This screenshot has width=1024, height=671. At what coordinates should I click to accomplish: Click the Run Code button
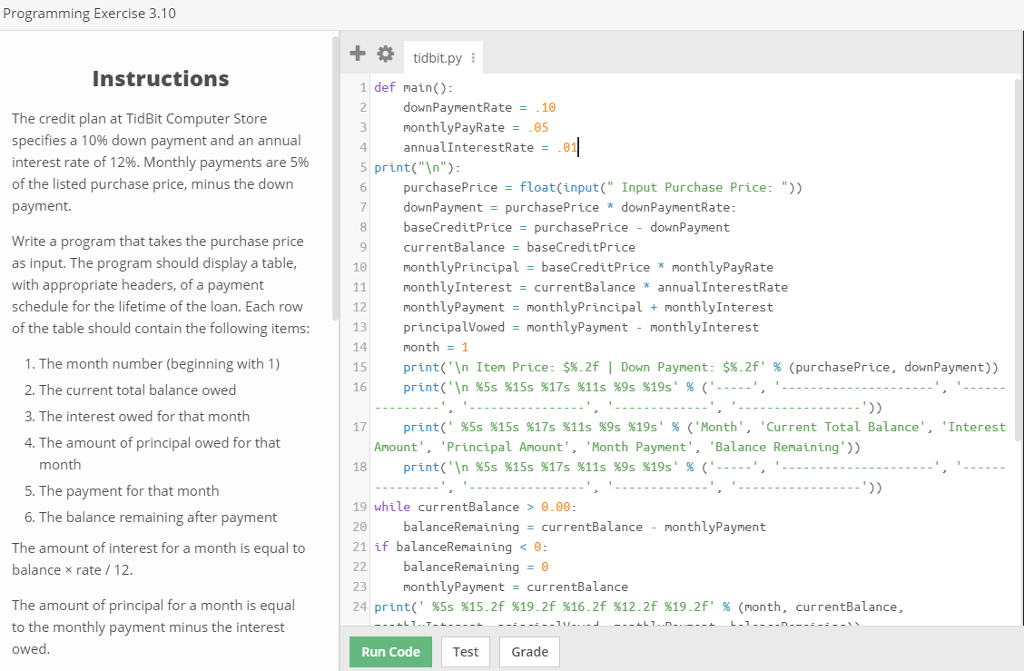pyautogui.click(x=391, y=651)
